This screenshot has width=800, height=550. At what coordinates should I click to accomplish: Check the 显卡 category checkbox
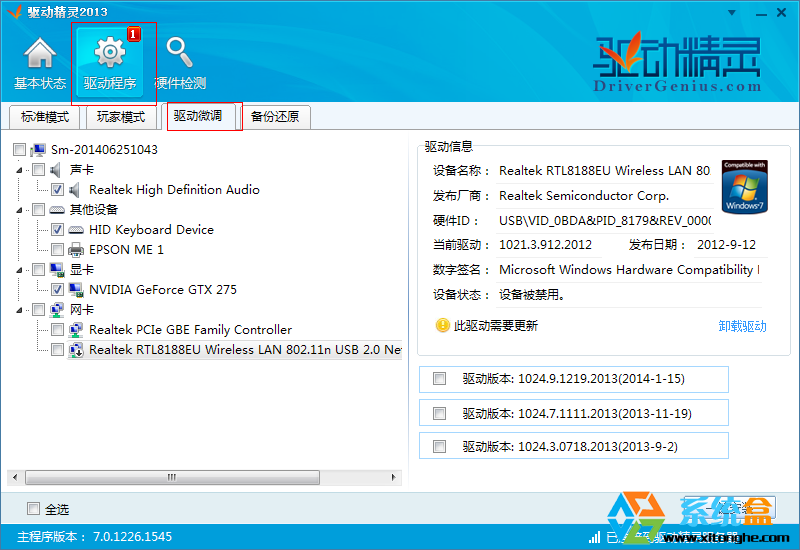coord(38,269)
